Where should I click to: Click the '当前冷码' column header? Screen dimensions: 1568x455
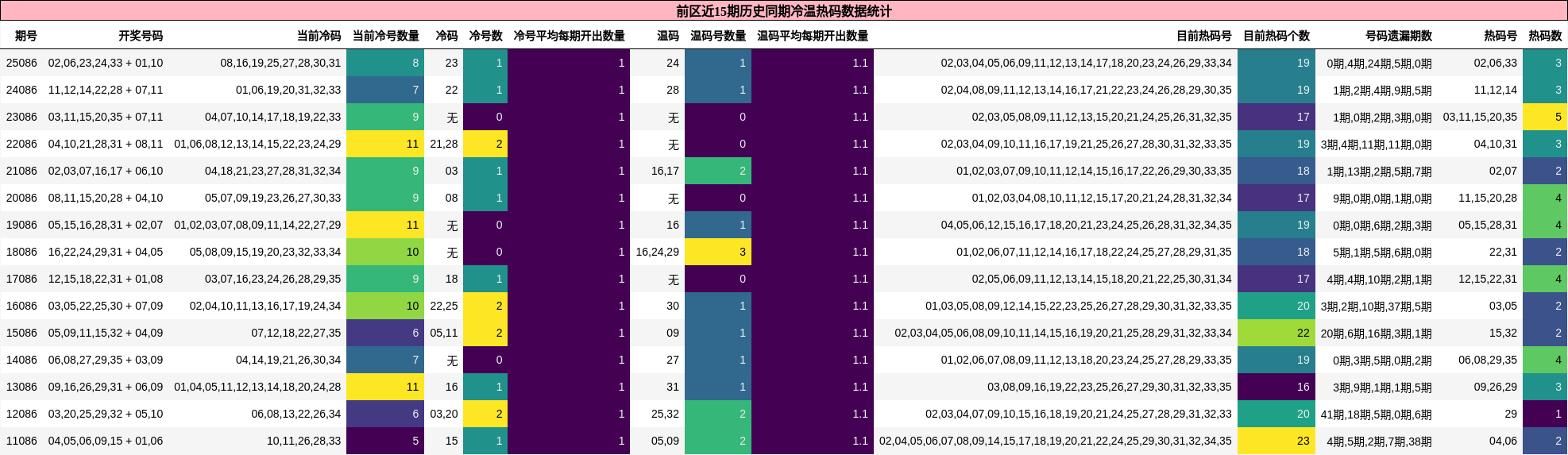(x=319, y=36)
